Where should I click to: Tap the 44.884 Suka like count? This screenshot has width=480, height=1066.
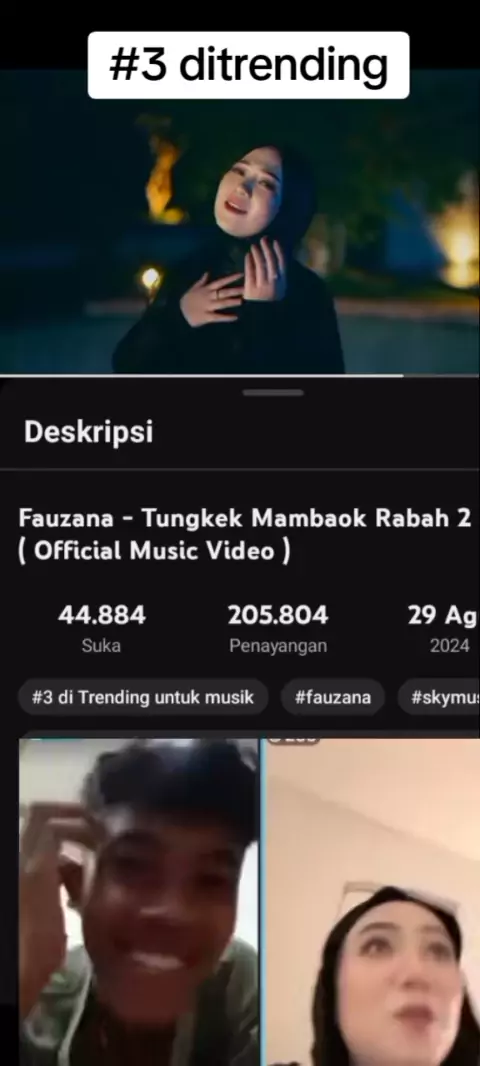click(x=101, y=628)
